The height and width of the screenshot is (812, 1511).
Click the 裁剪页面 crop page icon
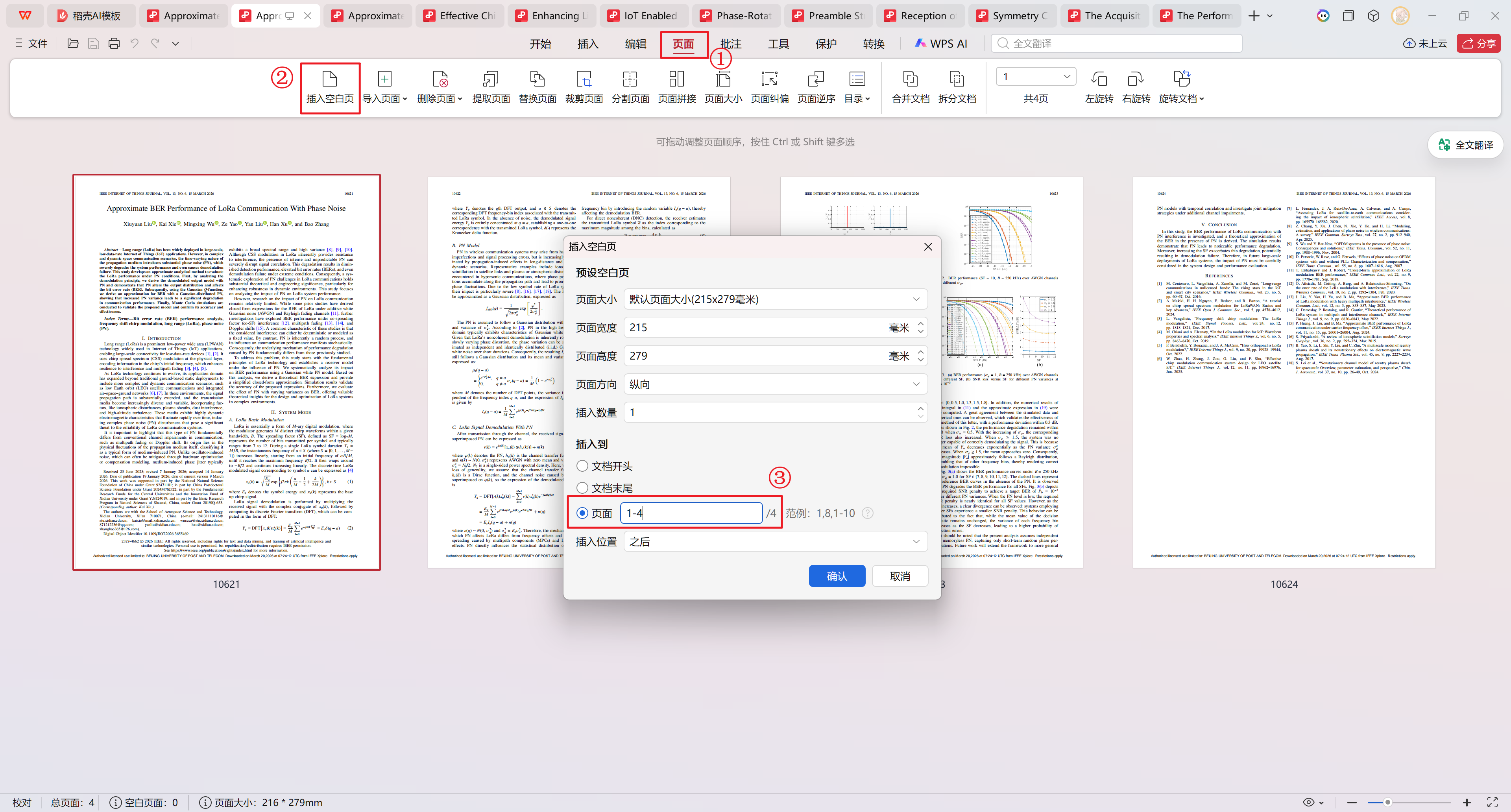click(x=584, y=79)
